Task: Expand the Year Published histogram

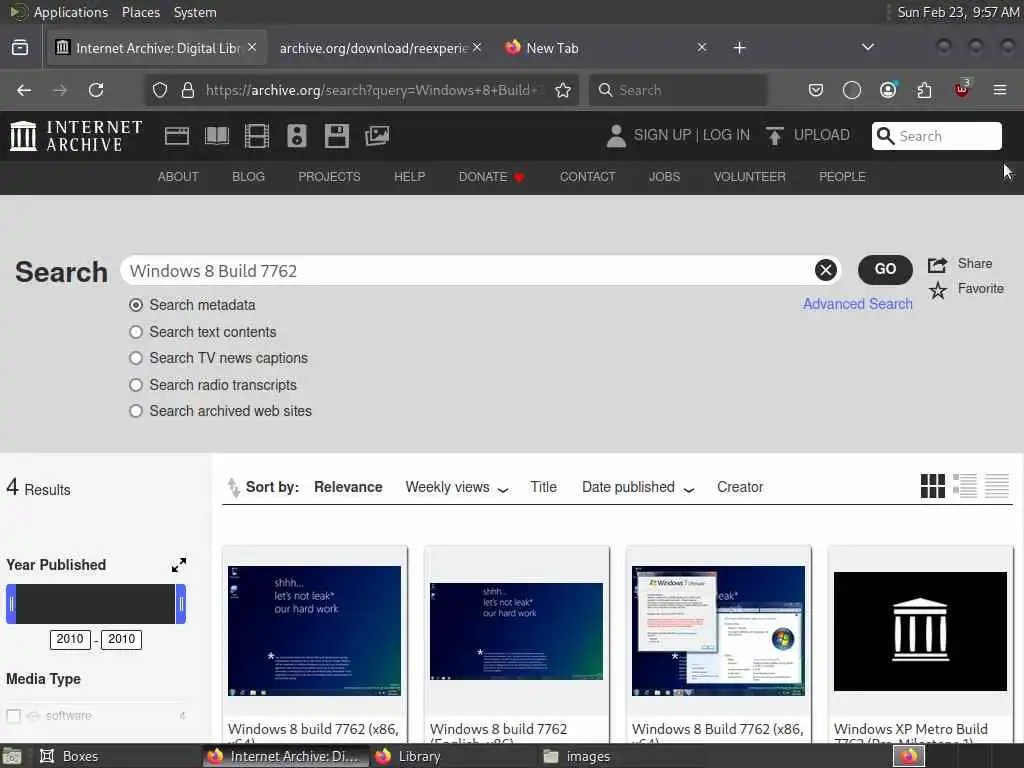Action: pyautogui.click(x=179, y=565)
